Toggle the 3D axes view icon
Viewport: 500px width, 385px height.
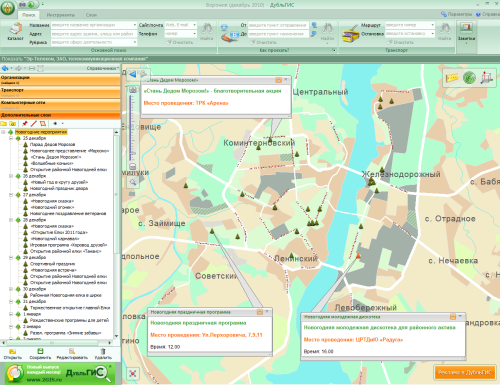pyautogui.click(x=486, y=78)
